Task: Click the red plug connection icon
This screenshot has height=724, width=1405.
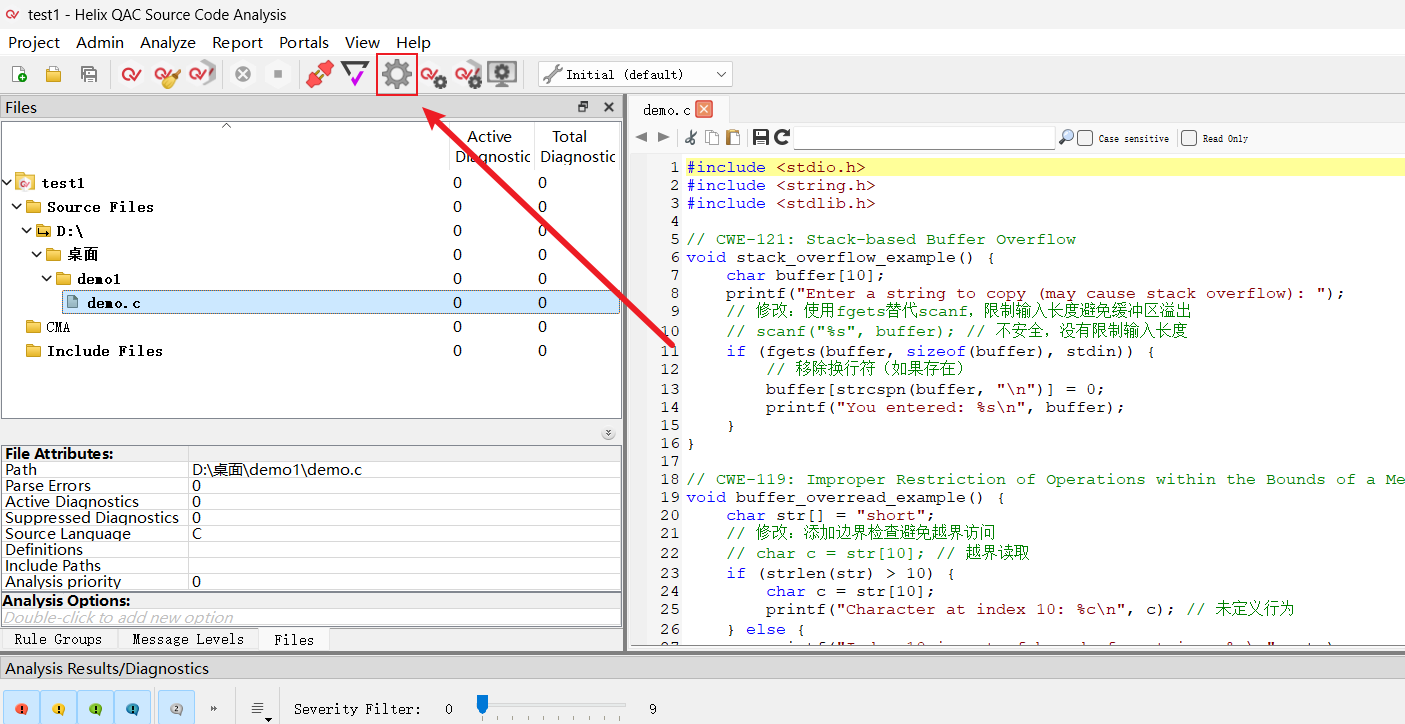Action: pos(319,74)
